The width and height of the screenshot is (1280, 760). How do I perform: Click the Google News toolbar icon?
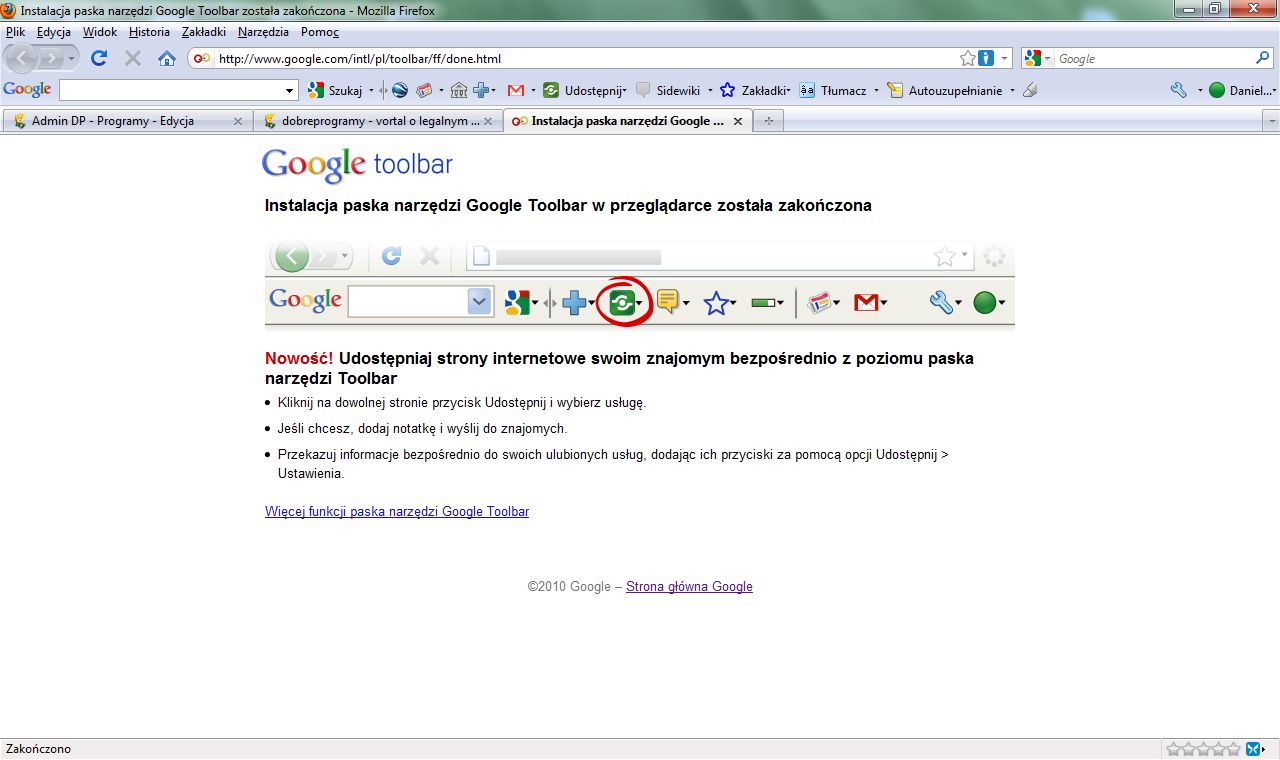pyautogui.click(x=423, y=90)
